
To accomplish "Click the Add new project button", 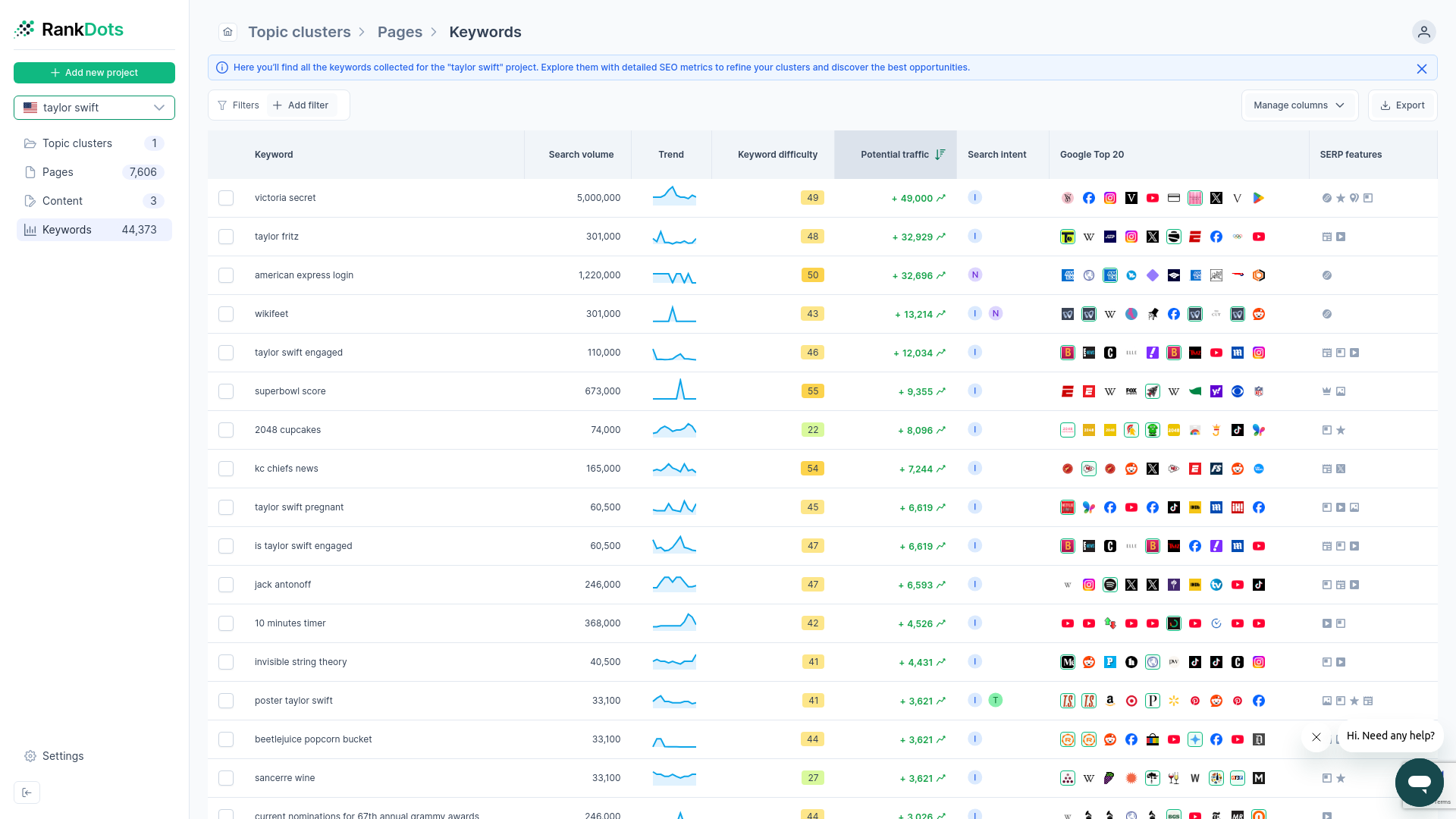I will (x=94, y=72).
